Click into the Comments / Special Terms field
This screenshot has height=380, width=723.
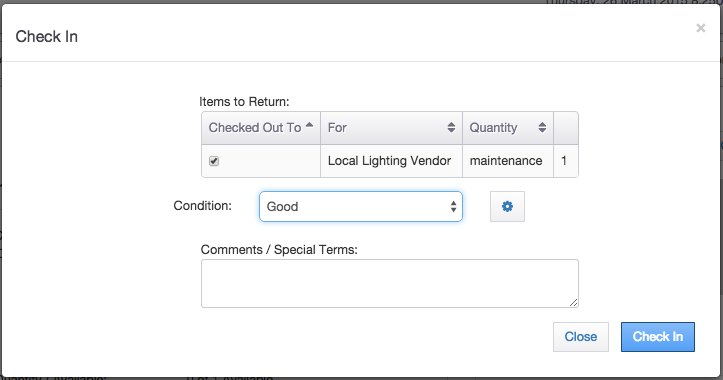pyautogui.click(x=390, y=283)
